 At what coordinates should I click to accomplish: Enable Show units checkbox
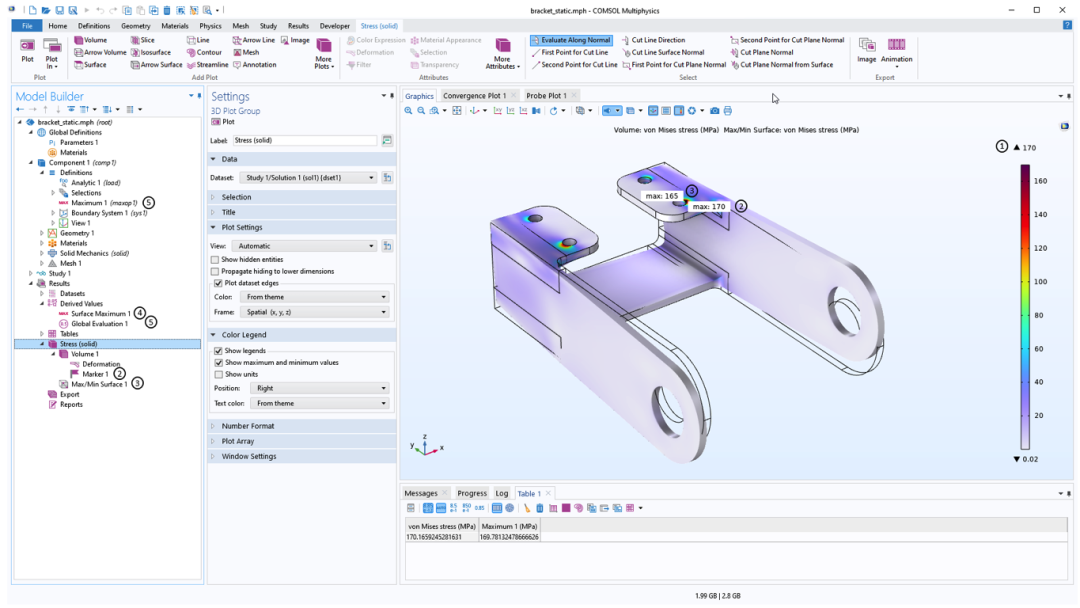coord(218,374)
